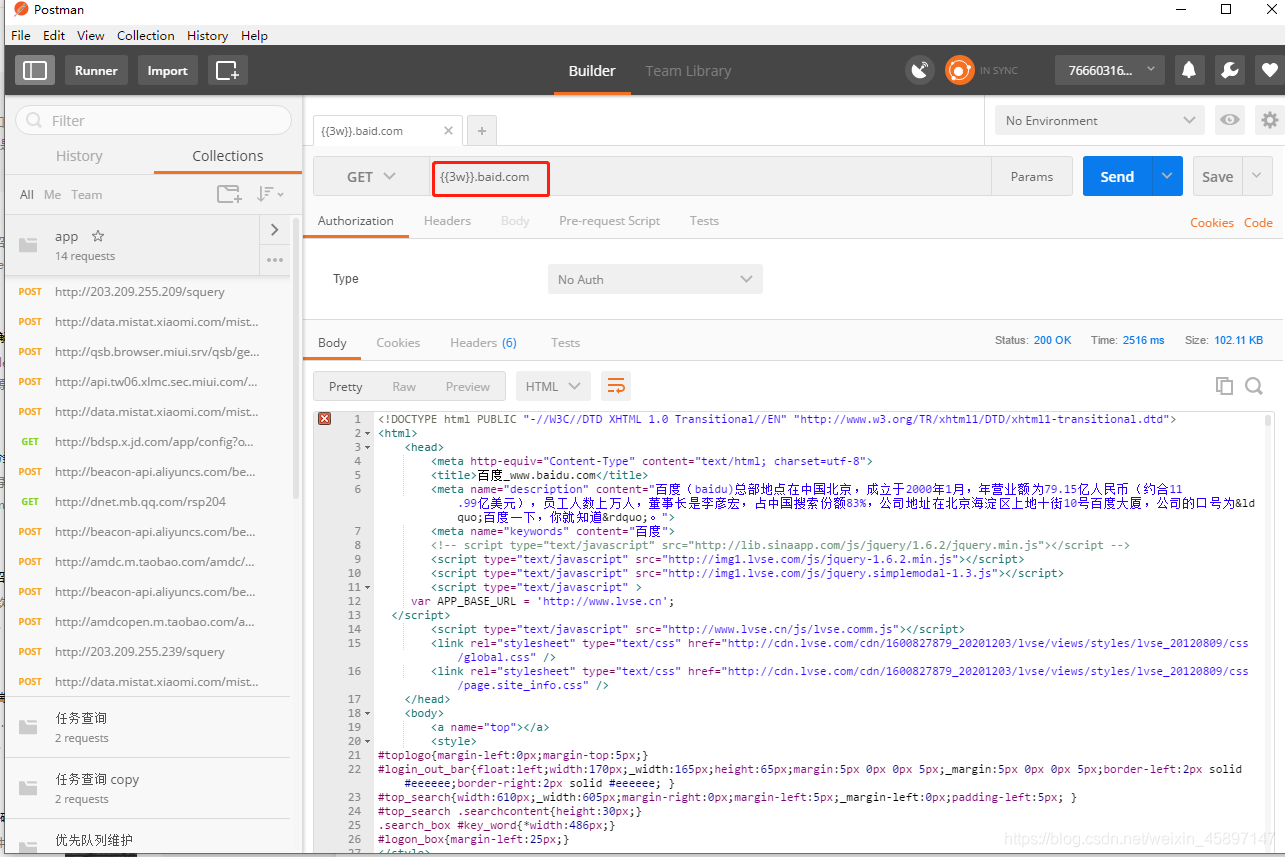Click the 任务查询 collection folder icon
The width and height of the screenshot is (1285, 857).
[28, 727]
